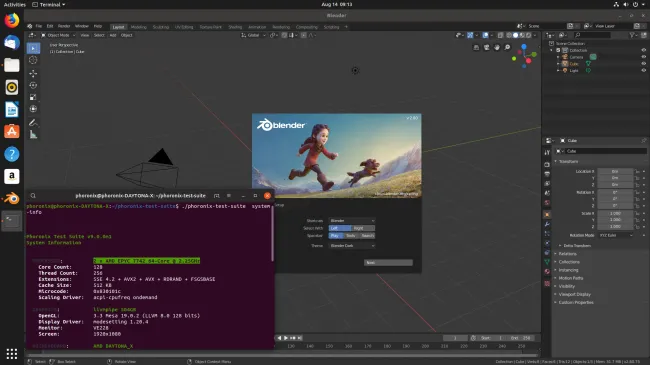Open the Physics properties tab
Viewport: 650px width, 365px height.
coord(547,243)
